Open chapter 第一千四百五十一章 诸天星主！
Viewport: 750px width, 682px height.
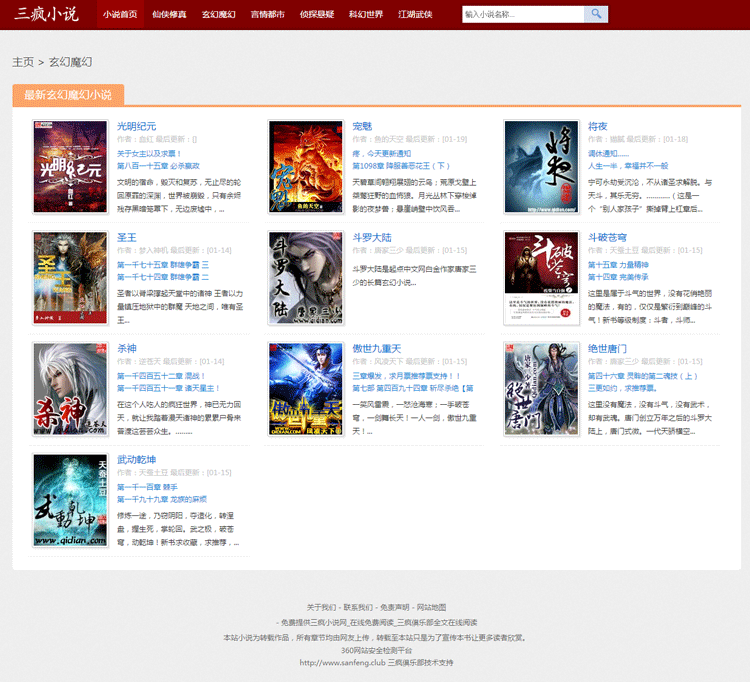pos(168,388)
